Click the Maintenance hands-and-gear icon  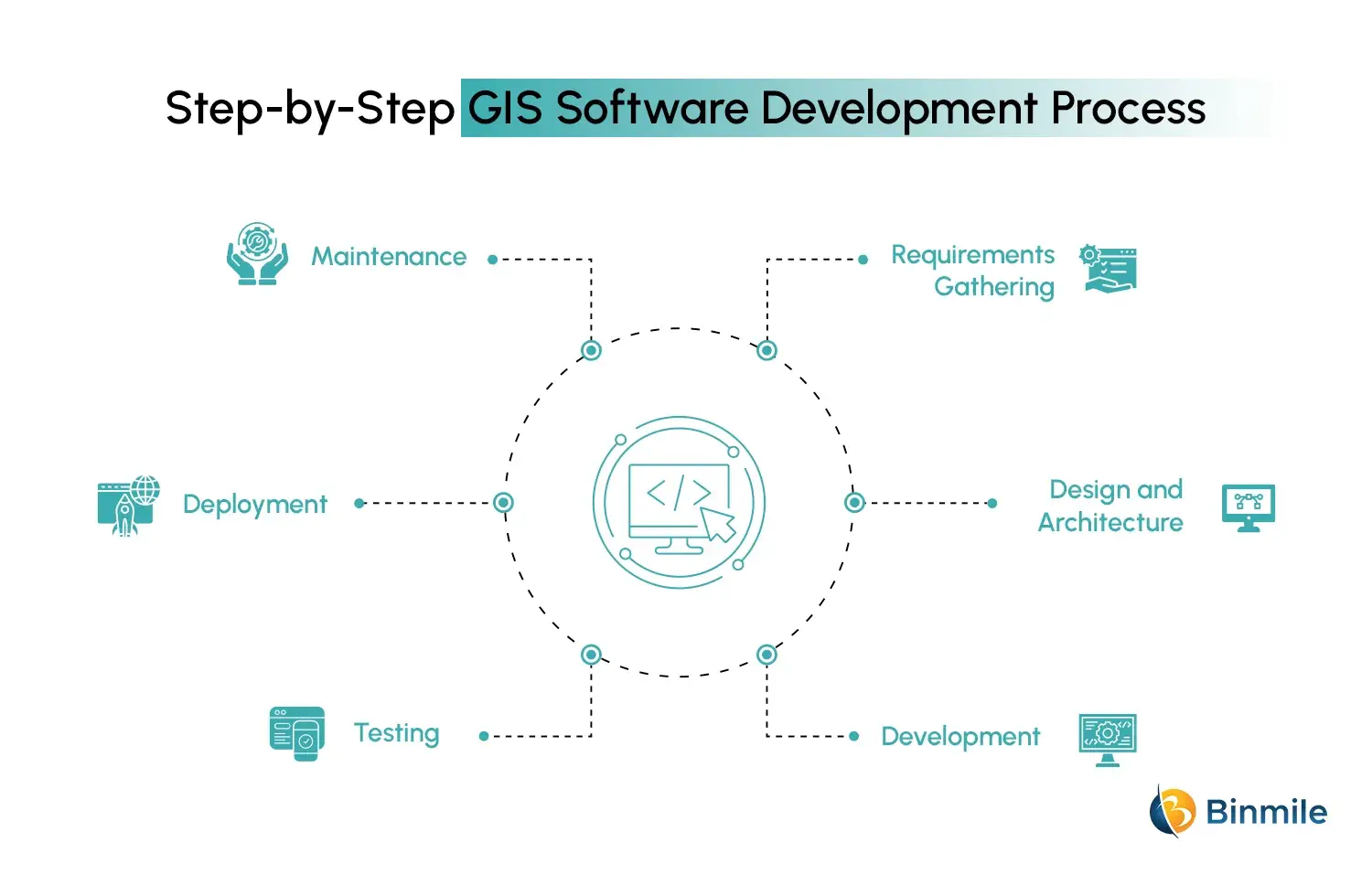[257, 253]
